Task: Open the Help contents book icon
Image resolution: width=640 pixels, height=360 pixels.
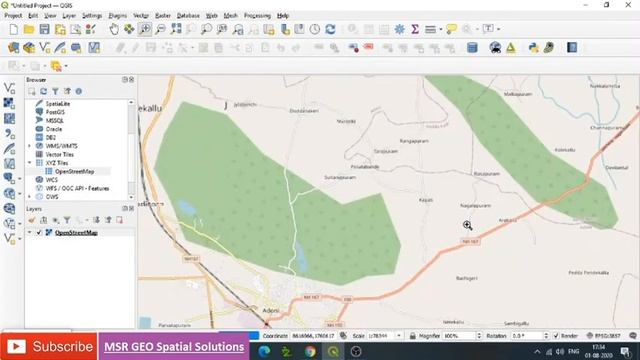Action: tap(572, 48)
